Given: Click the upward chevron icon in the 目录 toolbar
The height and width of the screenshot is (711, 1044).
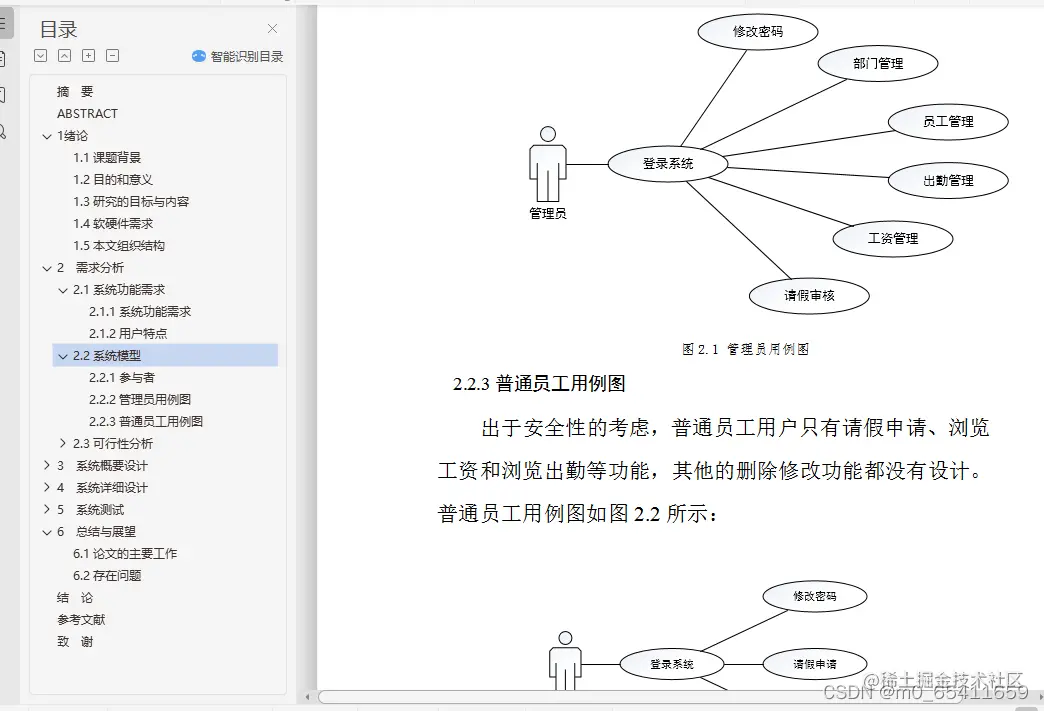Looking at the screenshot, I should pos(64,54).
